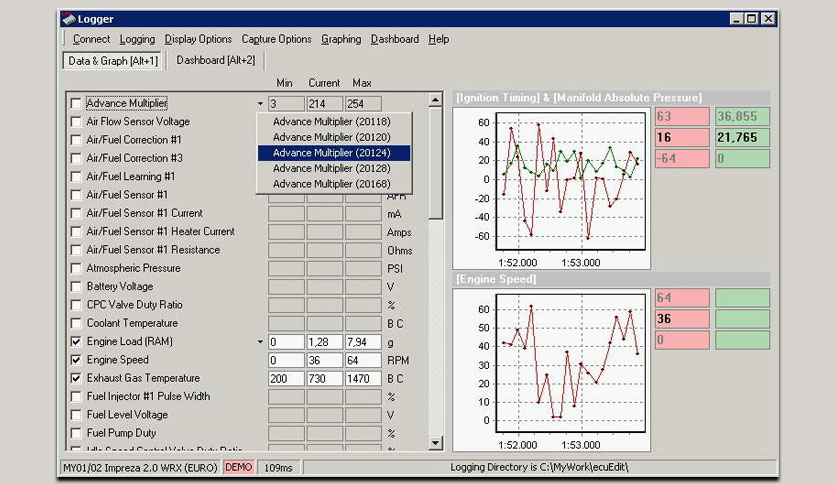Click the parameter list scroll up arrow
Viewport: 836px width, 484px height.
click(436, 100)
